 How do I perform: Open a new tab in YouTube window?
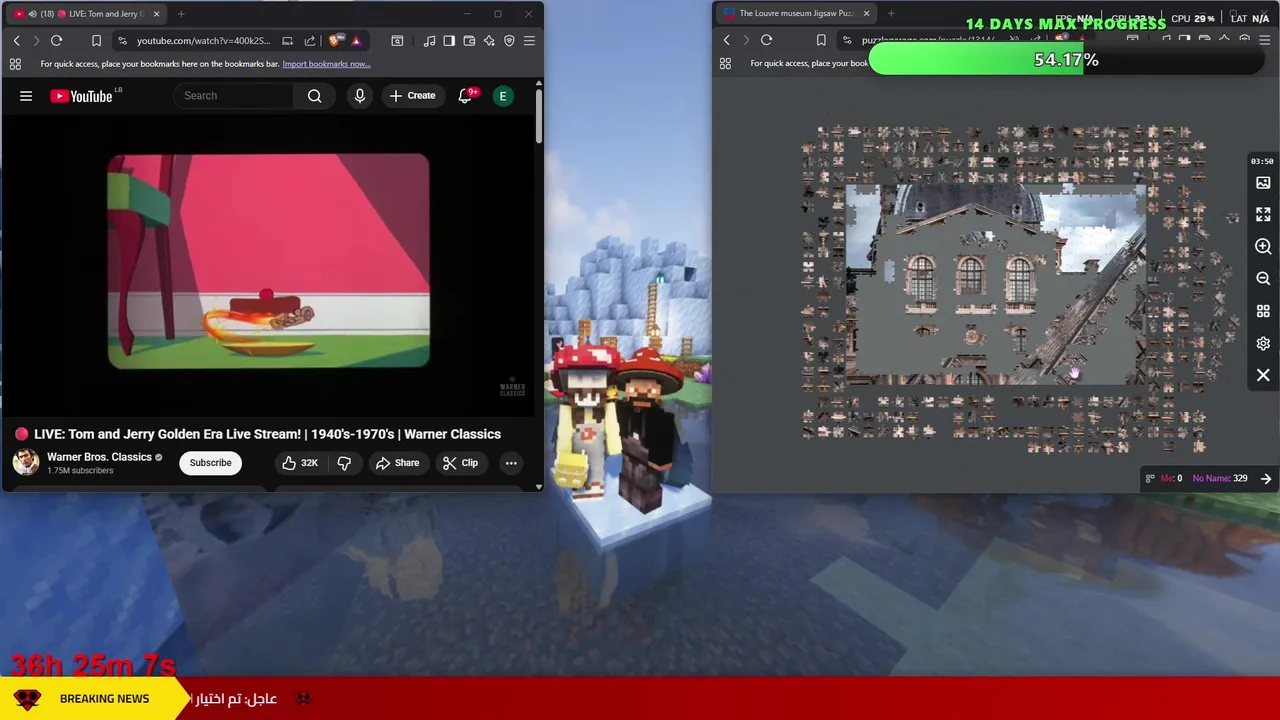pyautogui.click(x=181, y=14)
